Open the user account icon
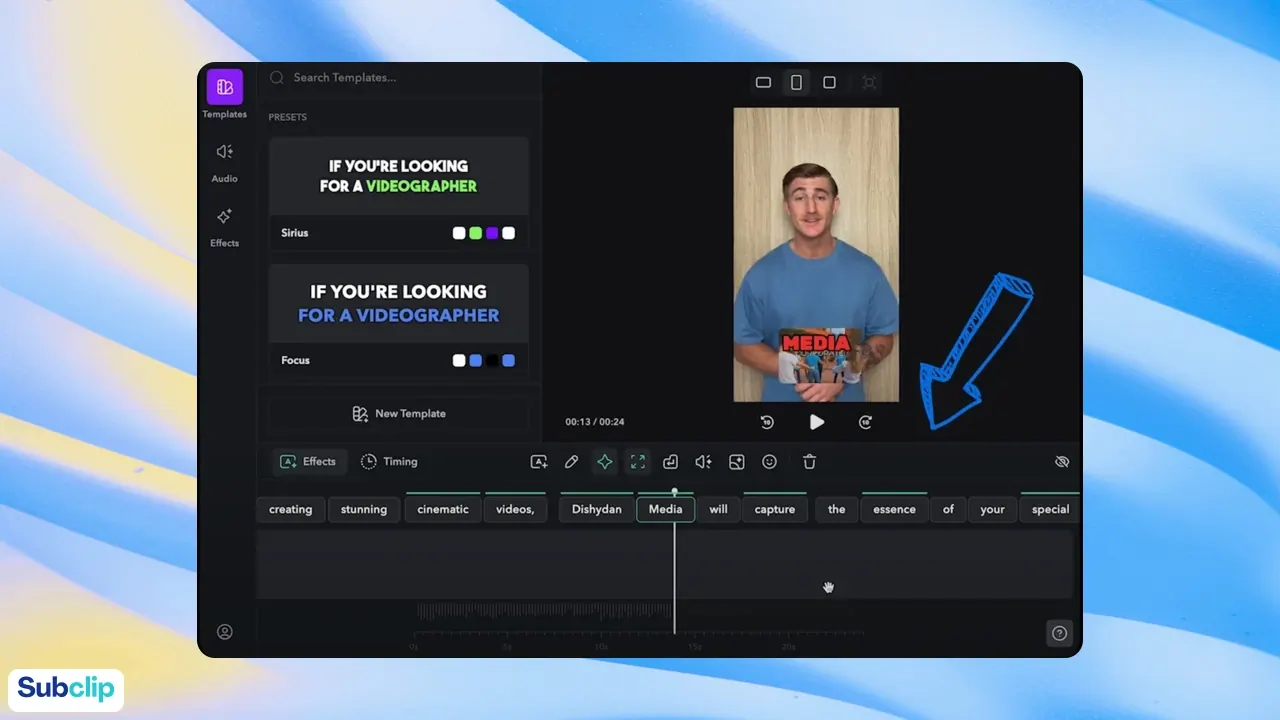This screenshot has height=720, width=1280. [x=225, y=632]
